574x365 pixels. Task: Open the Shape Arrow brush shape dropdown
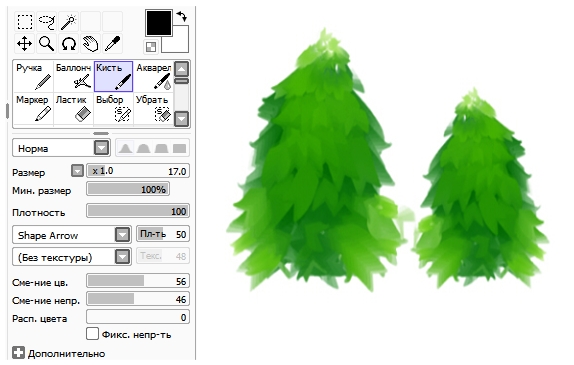(x=72, y=235)
